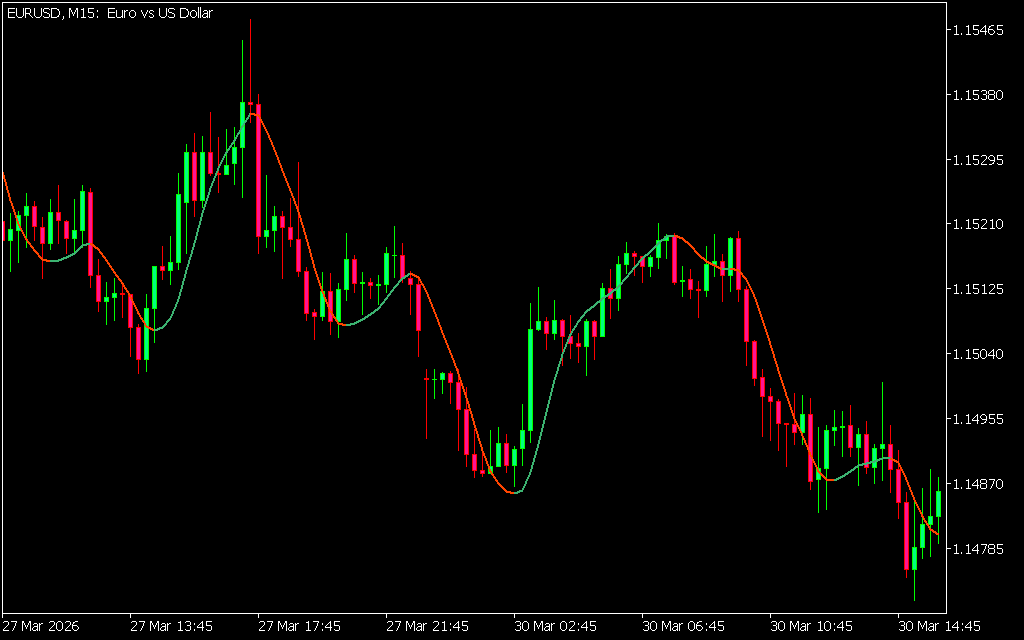
Task: Click the 1.15210 price axis label
Action: tap(980, 225)
